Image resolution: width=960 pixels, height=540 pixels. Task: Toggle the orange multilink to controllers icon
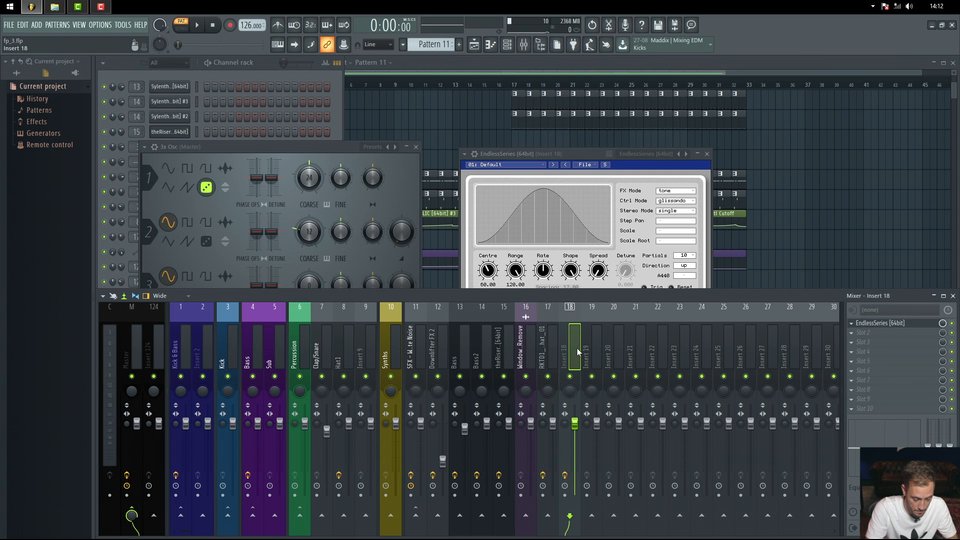327,44
